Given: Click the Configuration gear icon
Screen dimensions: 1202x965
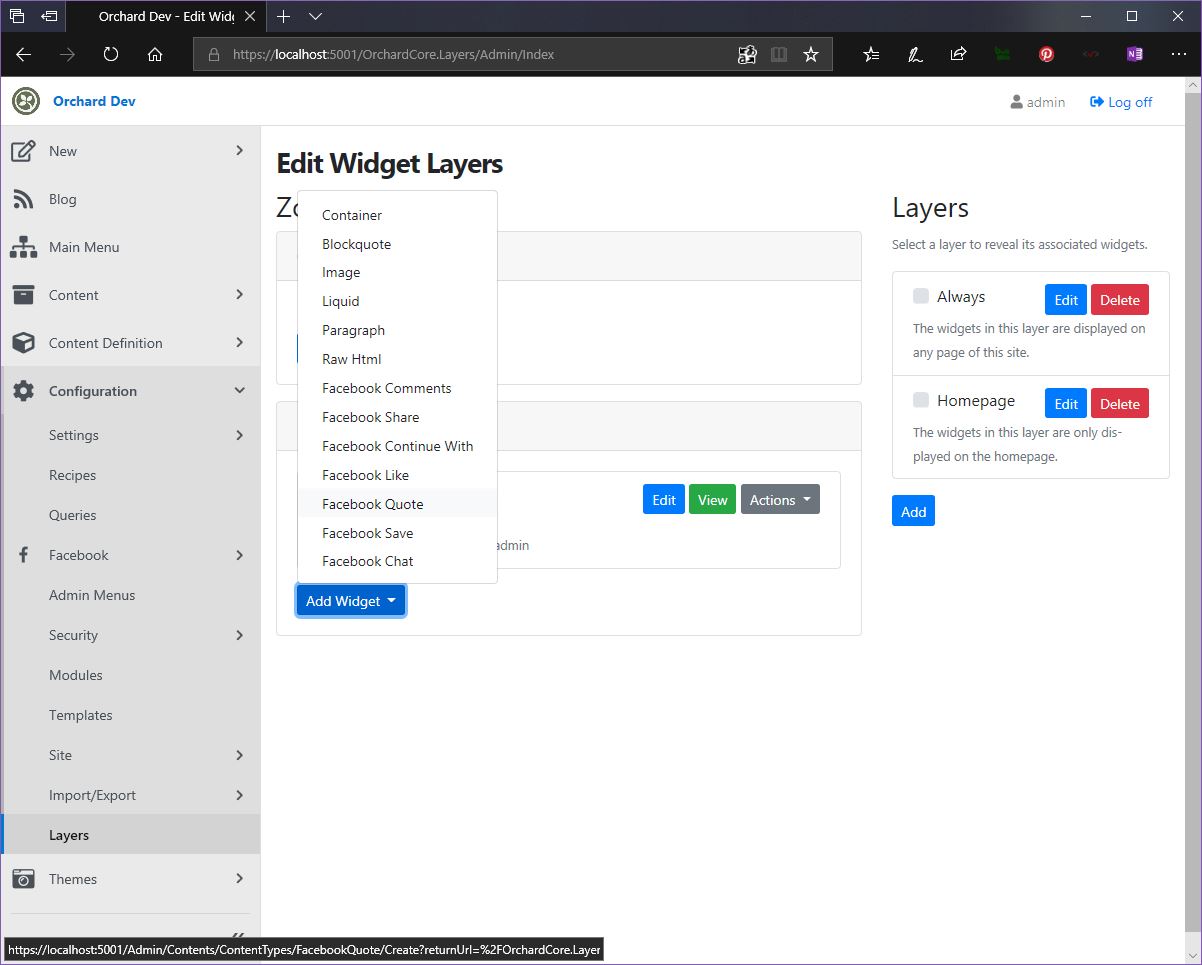Looking at the screenshot, I should click(23, 391).
